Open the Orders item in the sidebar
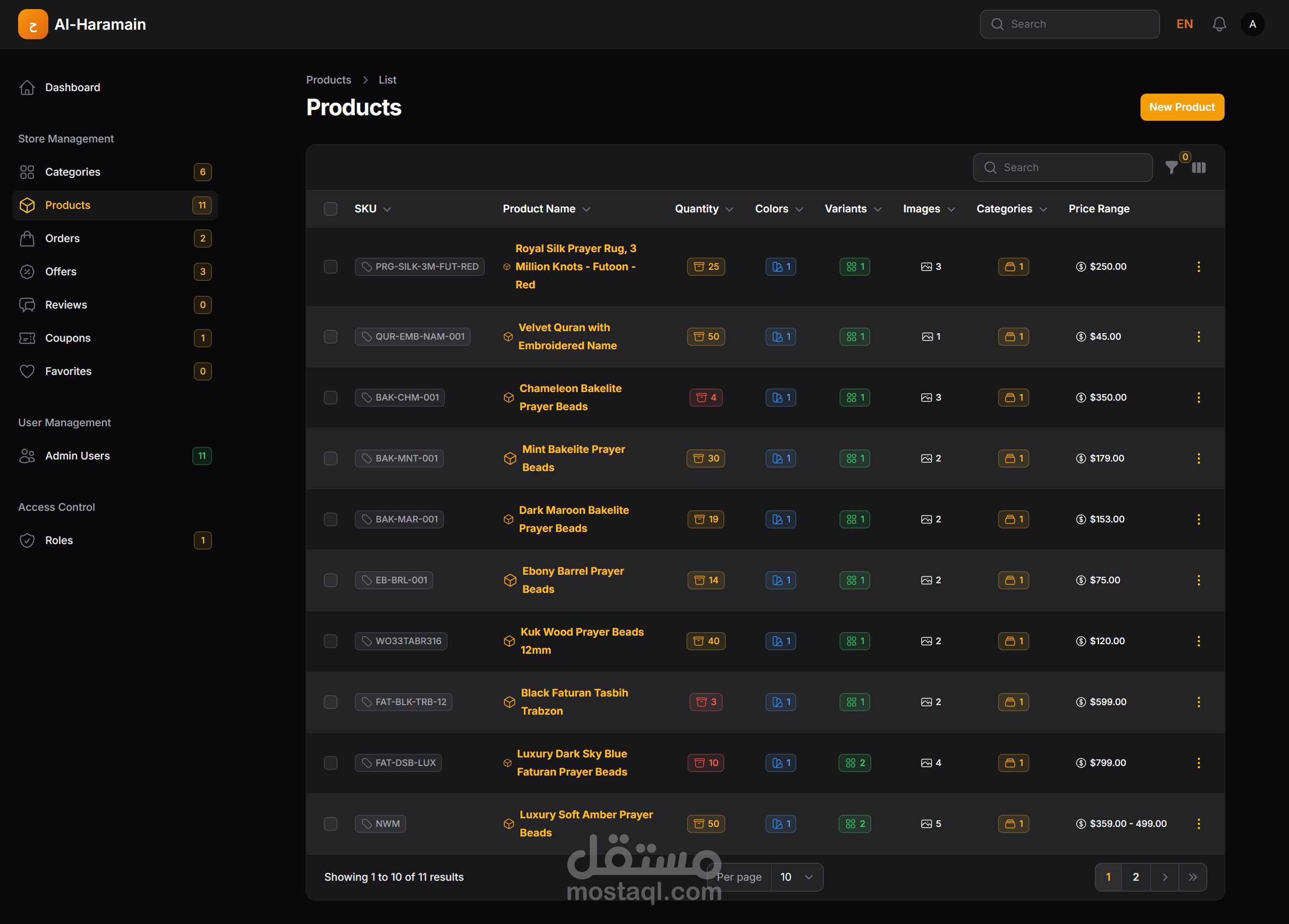1289x924 pixels. 62,238
